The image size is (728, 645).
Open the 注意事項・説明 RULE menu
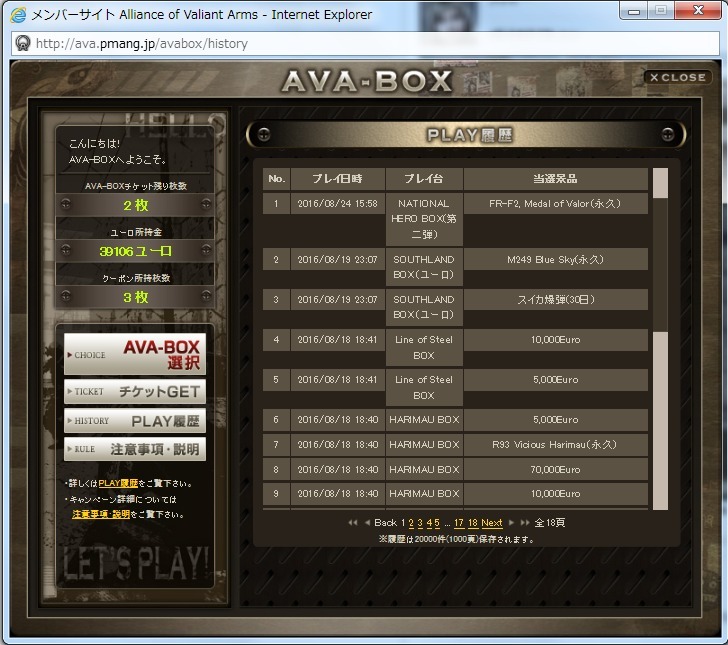pyautogui.click(x=135, y=449)
